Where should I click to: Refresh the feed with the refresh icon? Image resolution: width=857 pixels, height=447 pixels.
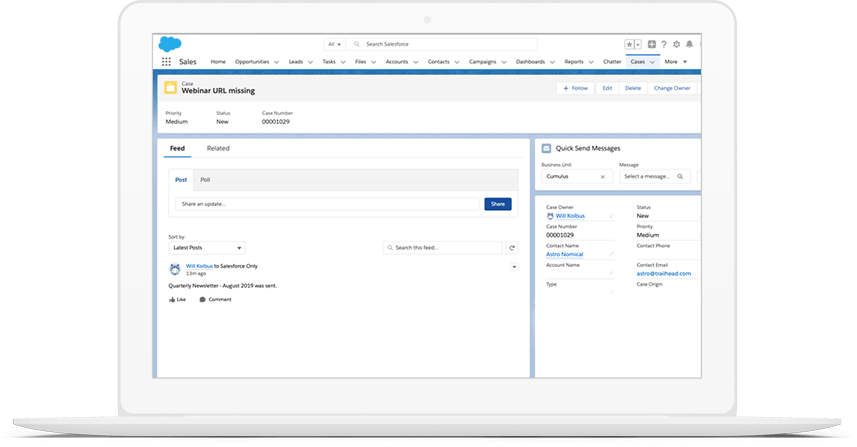[512, 247]
